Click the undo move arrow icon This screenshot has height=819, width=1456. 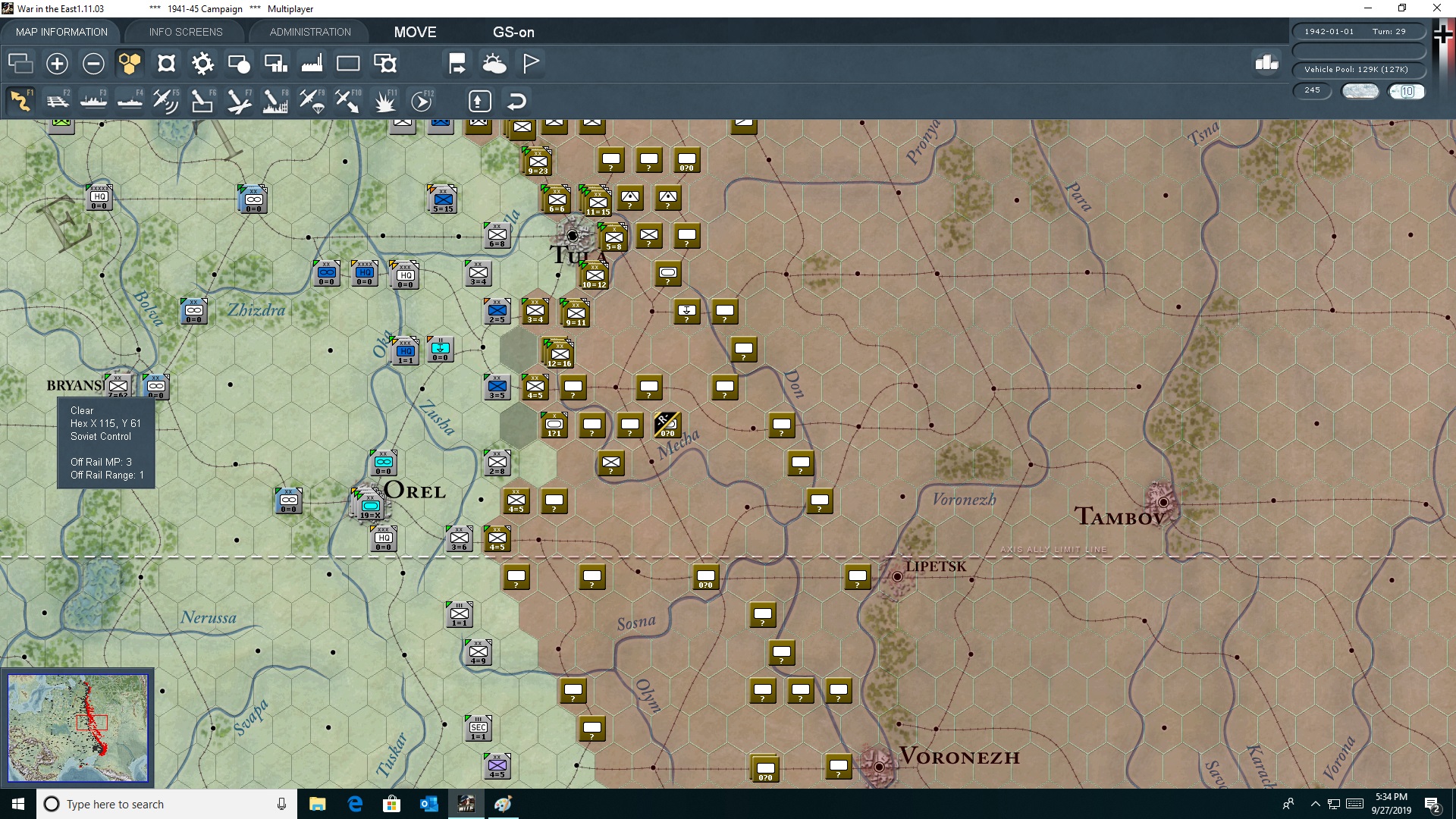point(516,101)
